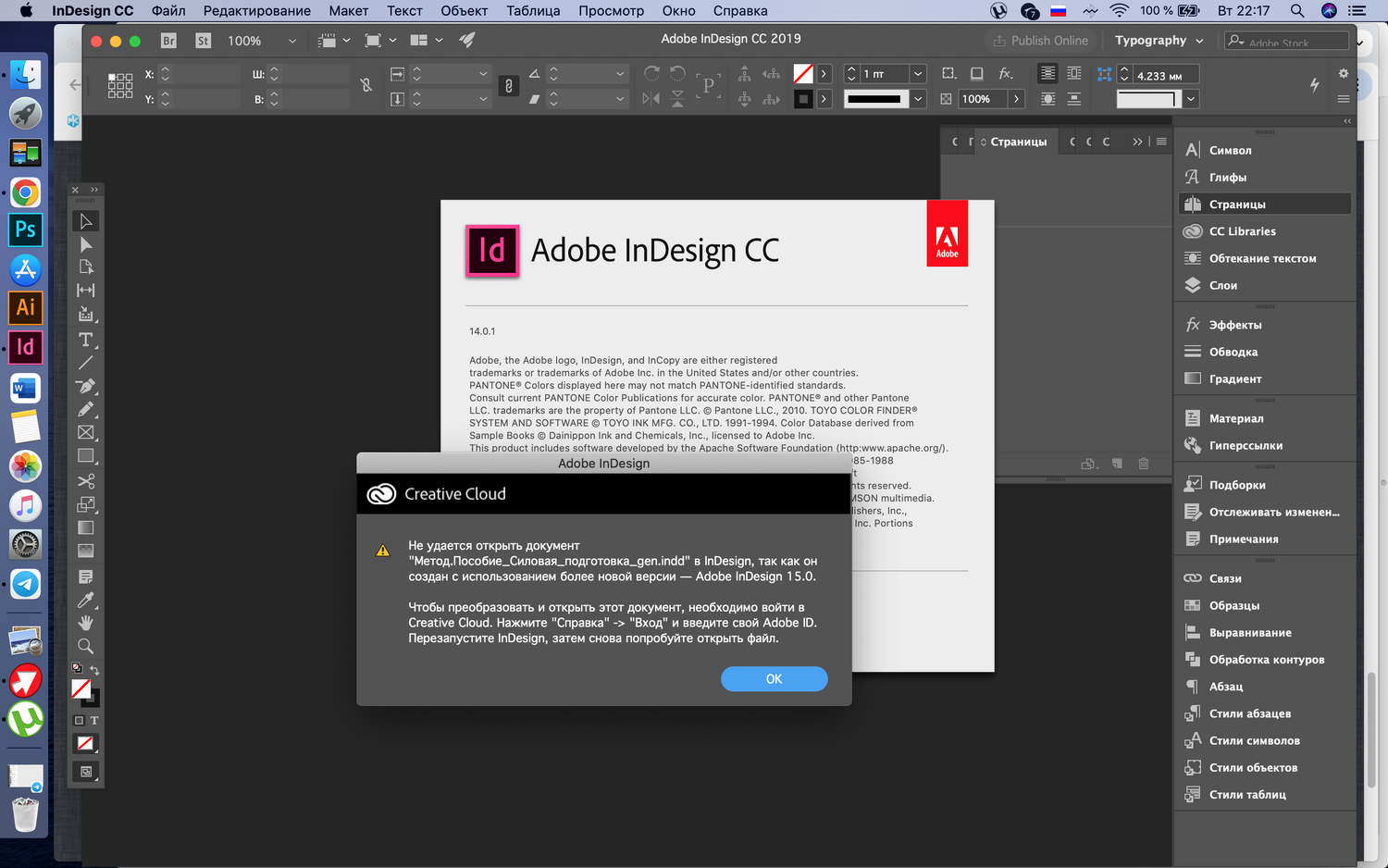Open the zoom level 100% dropdown
1388x868 pixels.
[292, 41]
